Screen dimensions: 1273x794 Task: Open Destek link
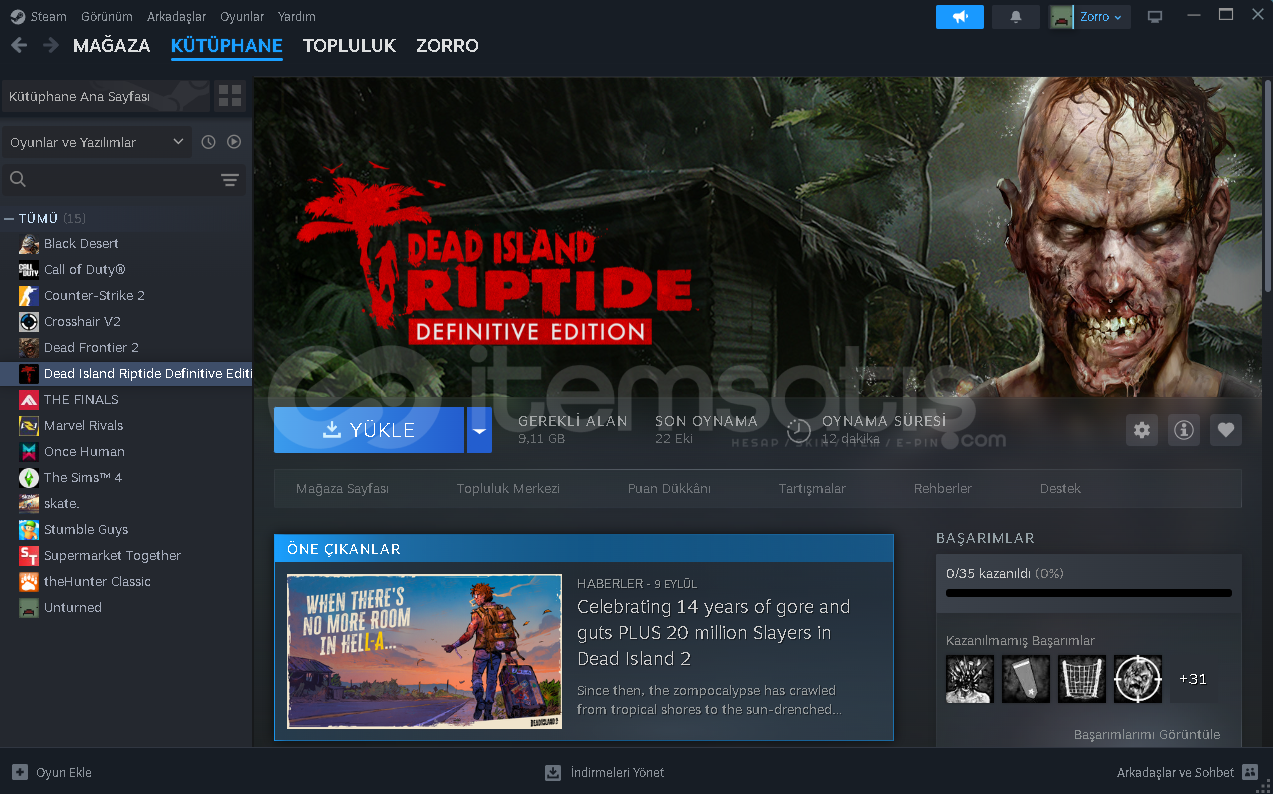coord(1060,489)
